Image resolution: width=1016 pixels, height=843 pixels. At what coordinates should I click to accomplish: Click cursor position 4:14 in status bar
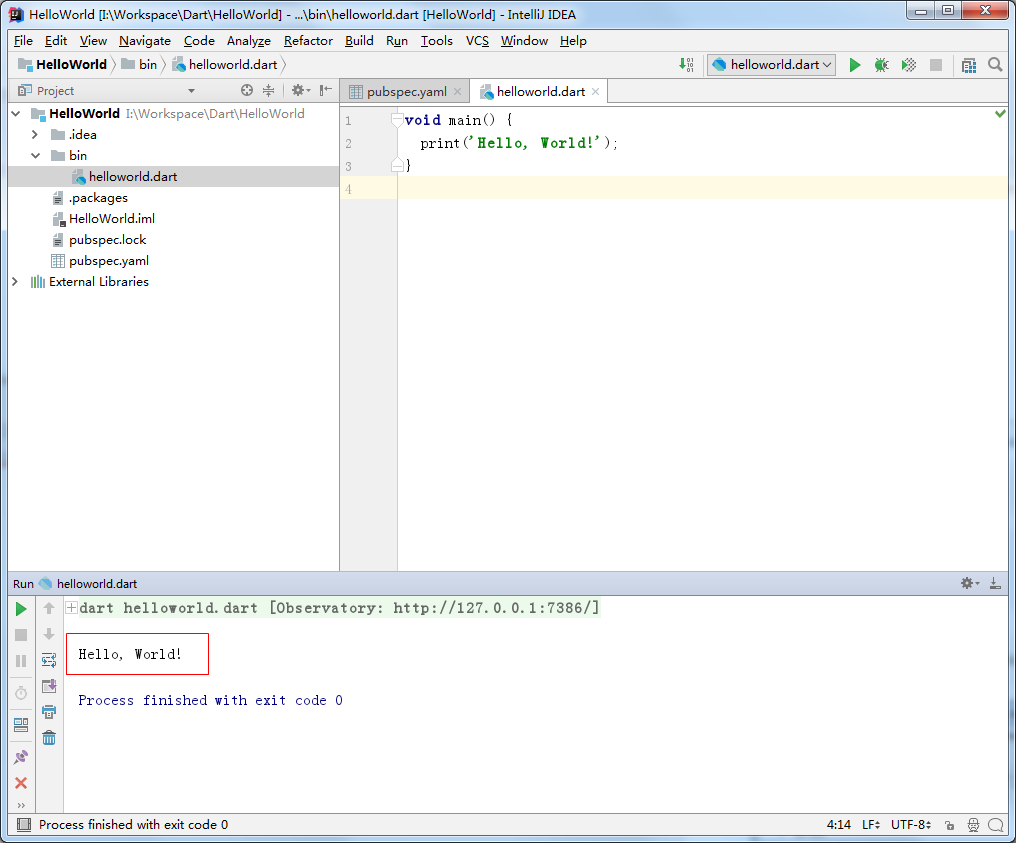(x=838, y=825)
